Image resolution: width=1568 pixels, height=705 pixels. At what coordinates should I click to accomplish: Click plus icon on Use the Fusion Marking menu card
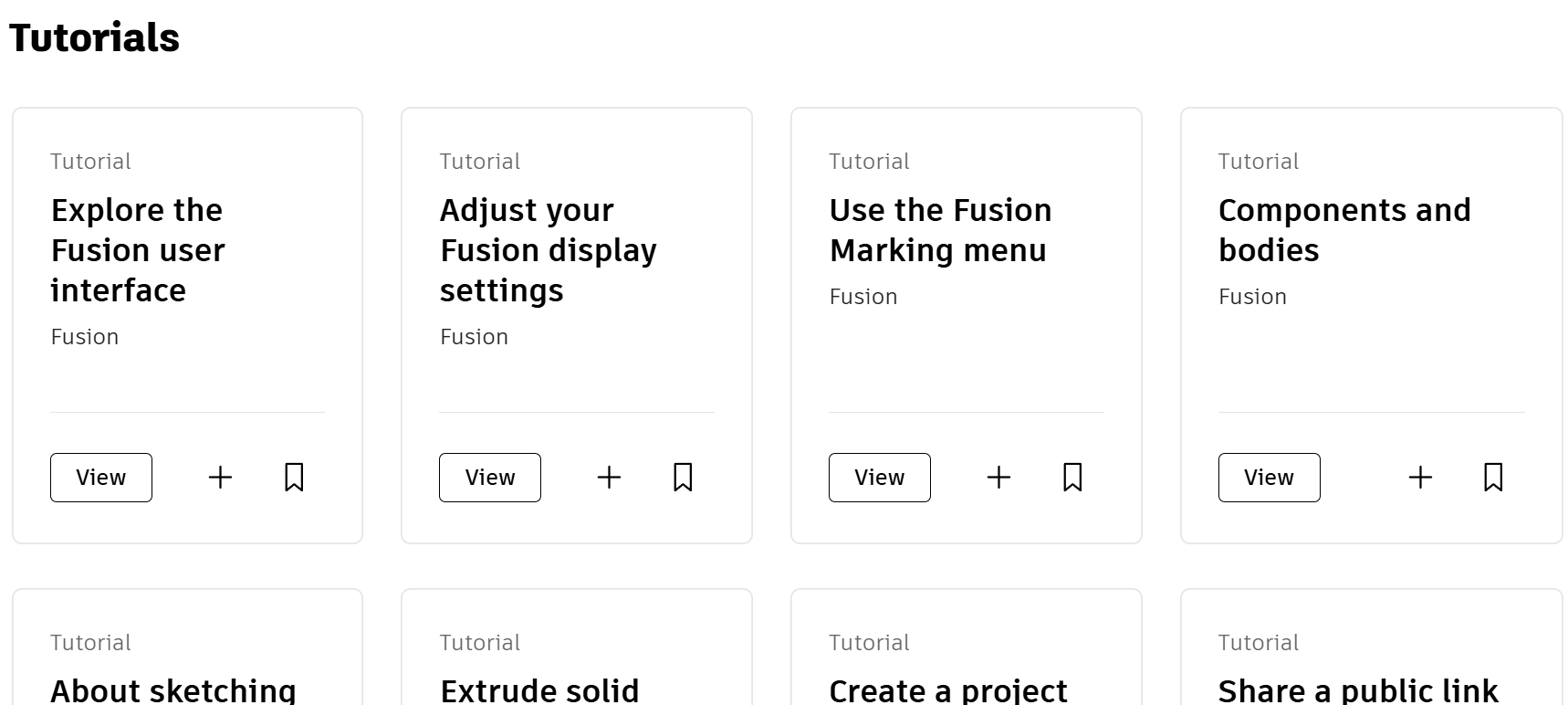point(998,478)
